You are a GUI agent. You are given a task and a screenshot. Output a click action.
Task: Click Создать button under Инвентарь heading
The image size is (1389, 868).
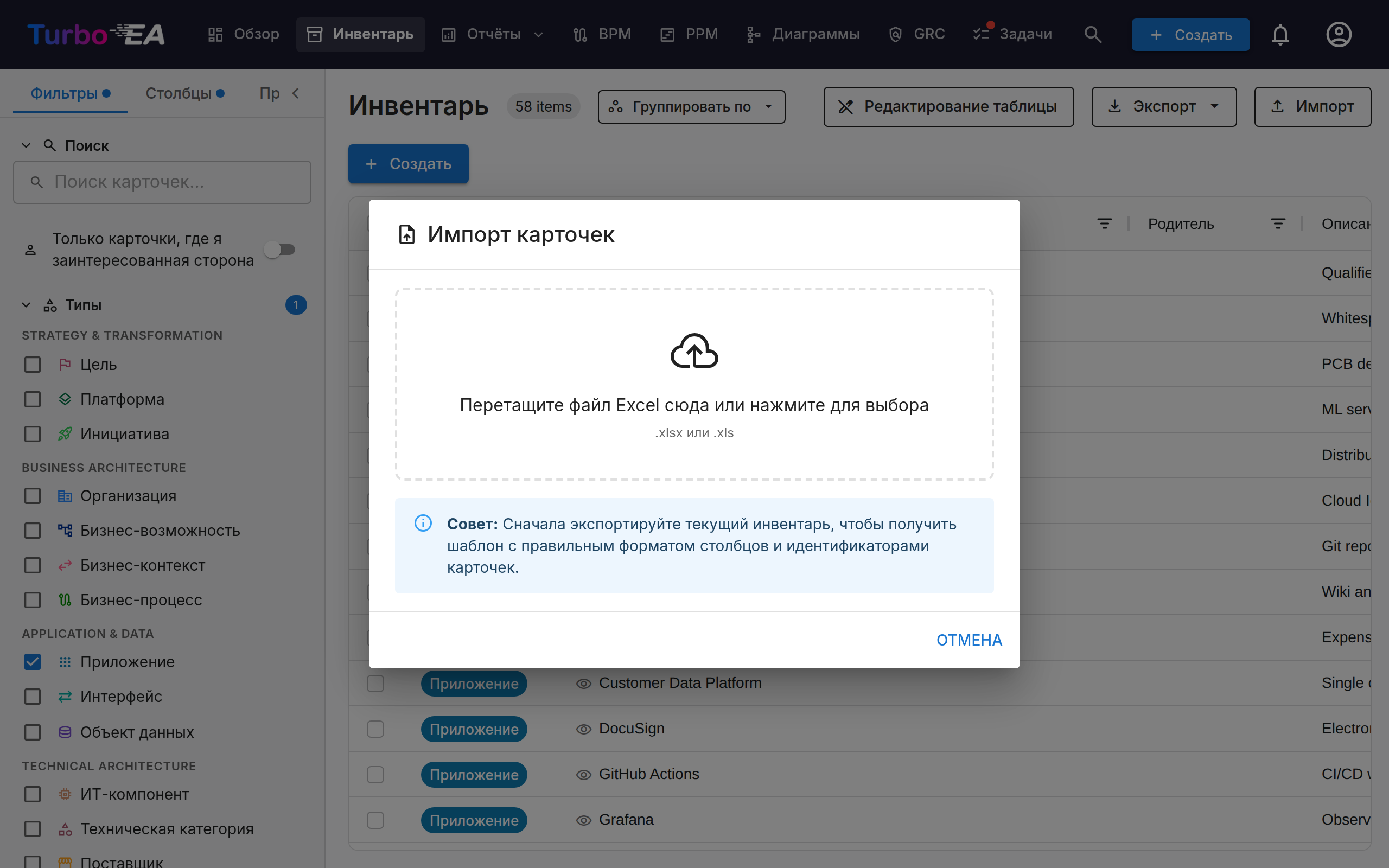(x=408, y=164)
